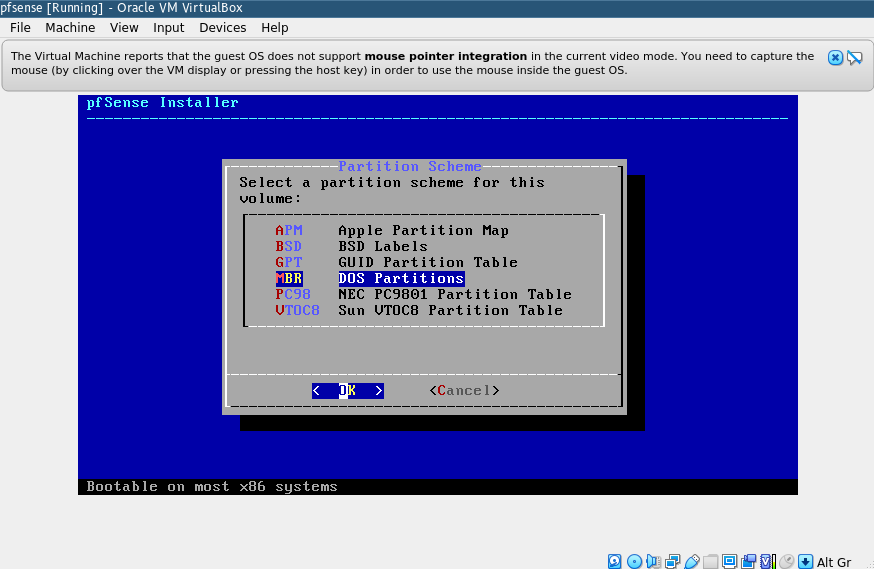Click the Alt Gr host key label
Image resolution: width=874 pixels, height=569 pixels.
(834, 562)
